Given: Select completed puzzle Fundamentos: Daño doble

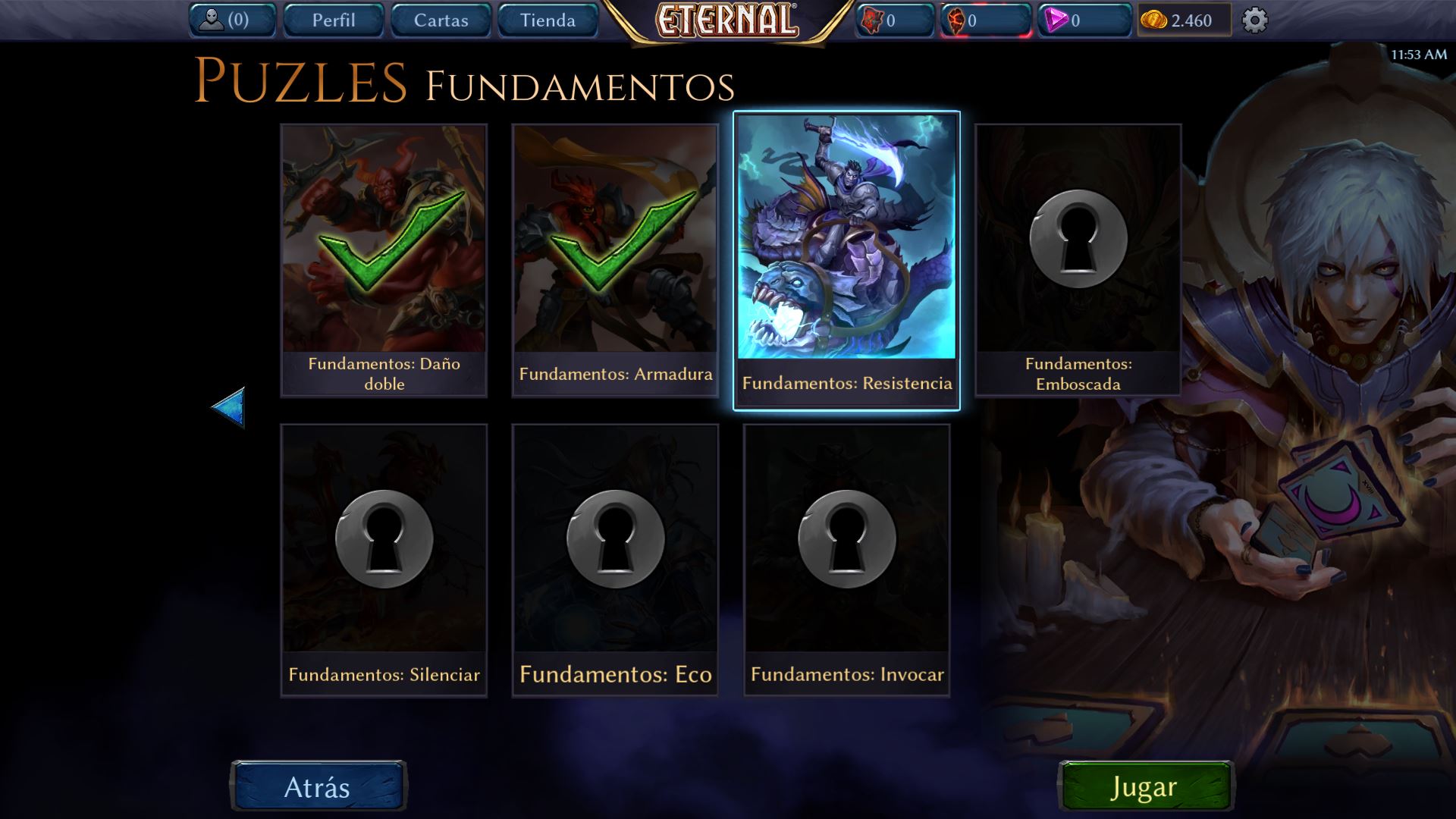Looking at the screenshot, I should 384,260.
